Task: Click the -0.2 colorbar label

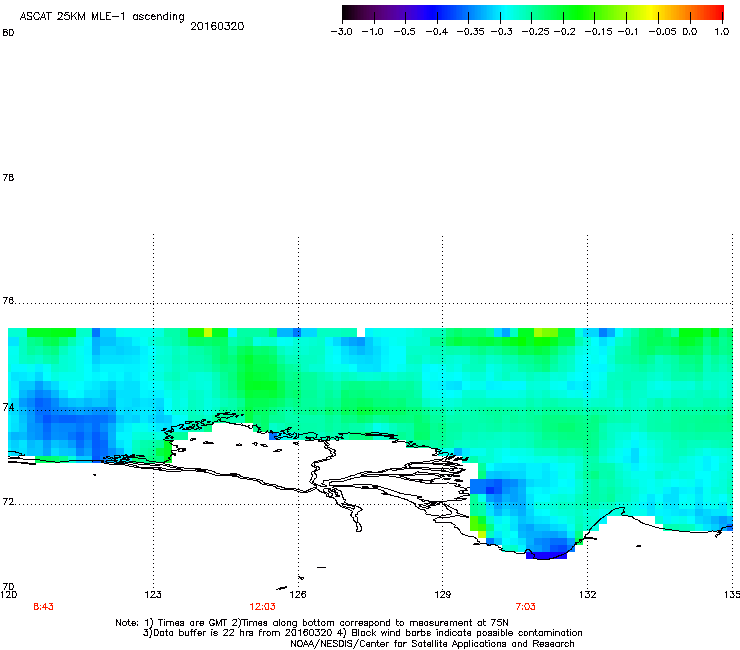Action: pos(565,32)
